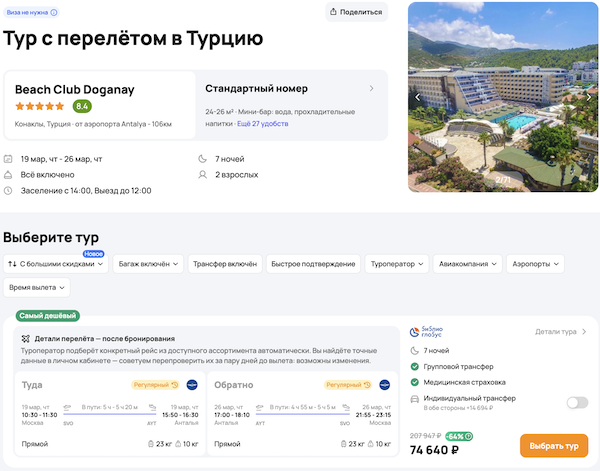The width and height of the screenshot is (600, 471).
Task: Show previous hotel photo with left arrow
Action: click(x=419, y=97)
